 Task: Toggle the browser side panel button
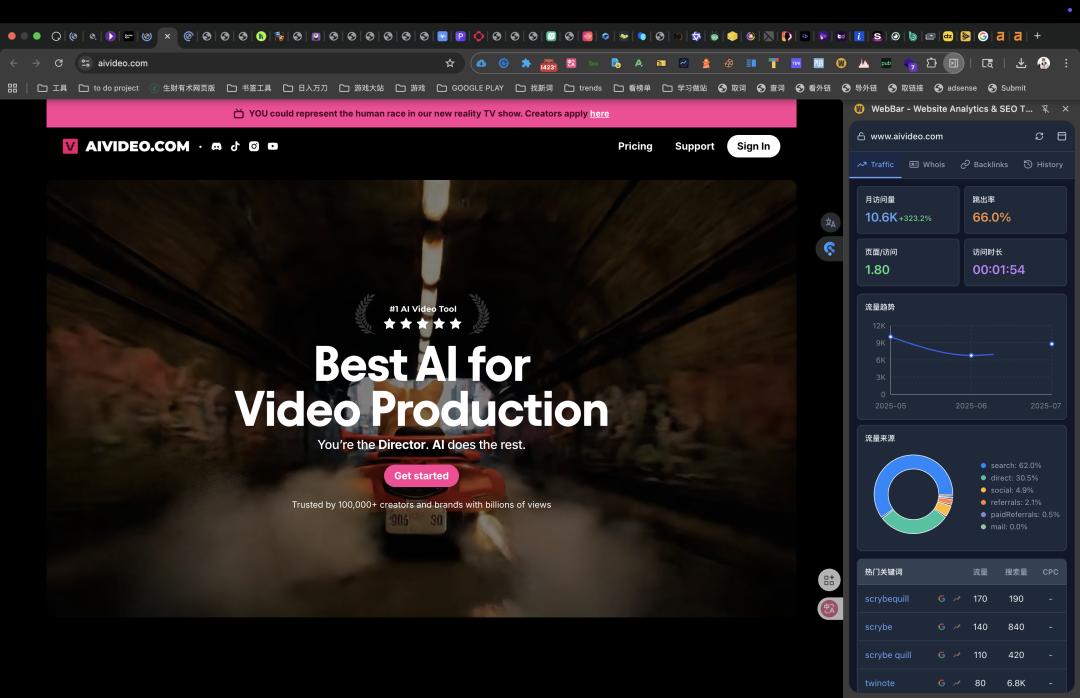point(953,63)
